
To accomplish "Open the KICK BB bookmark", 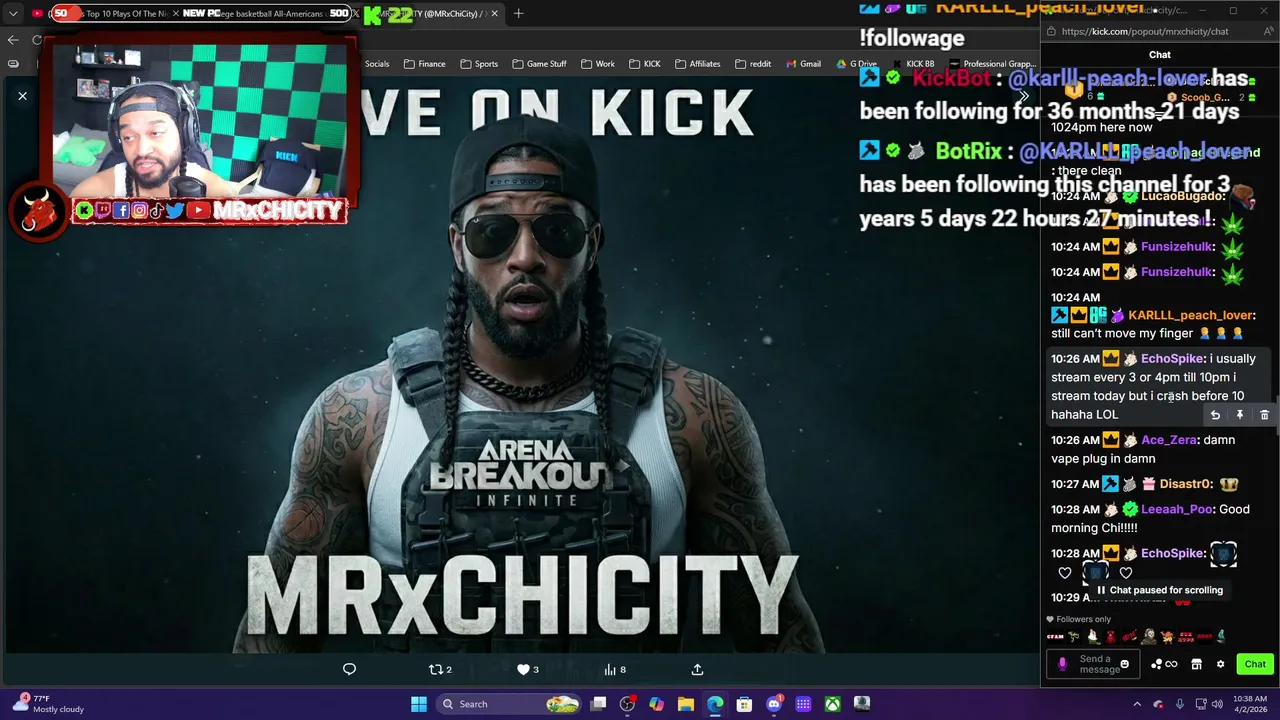I will (912, 64).
